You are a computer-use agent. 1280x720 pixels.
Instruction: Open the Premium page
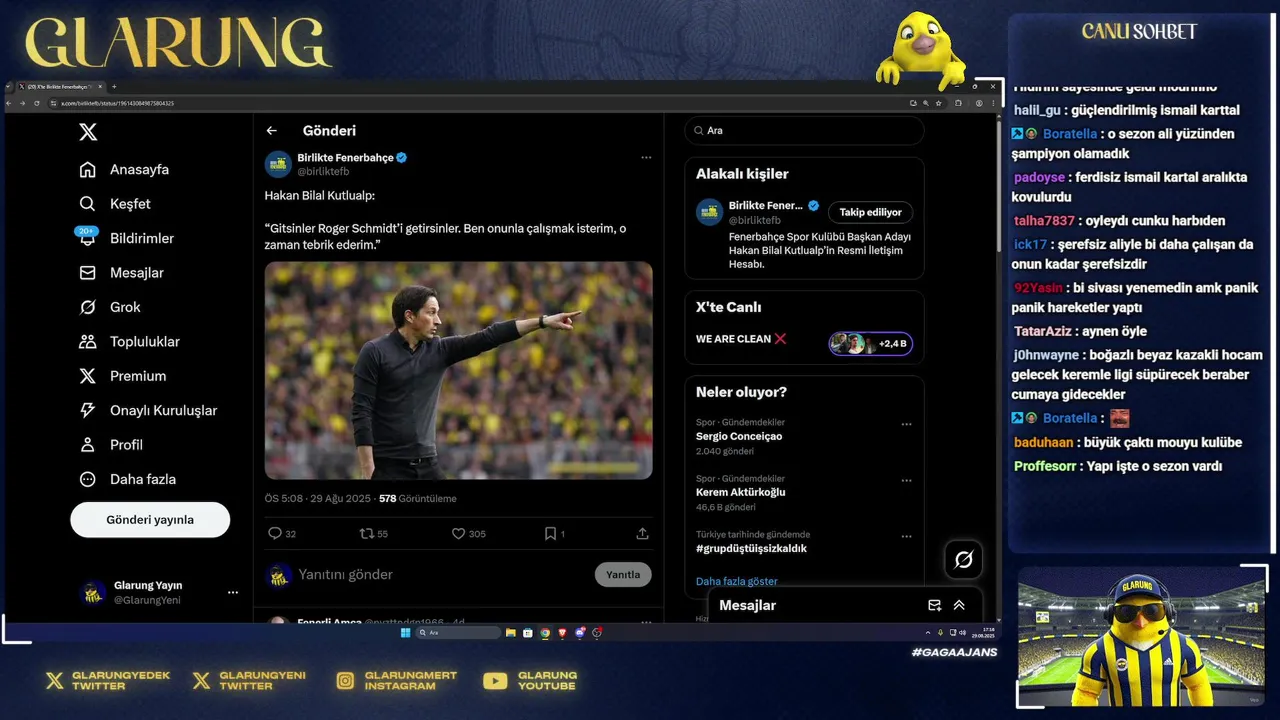tap(122, 376)
